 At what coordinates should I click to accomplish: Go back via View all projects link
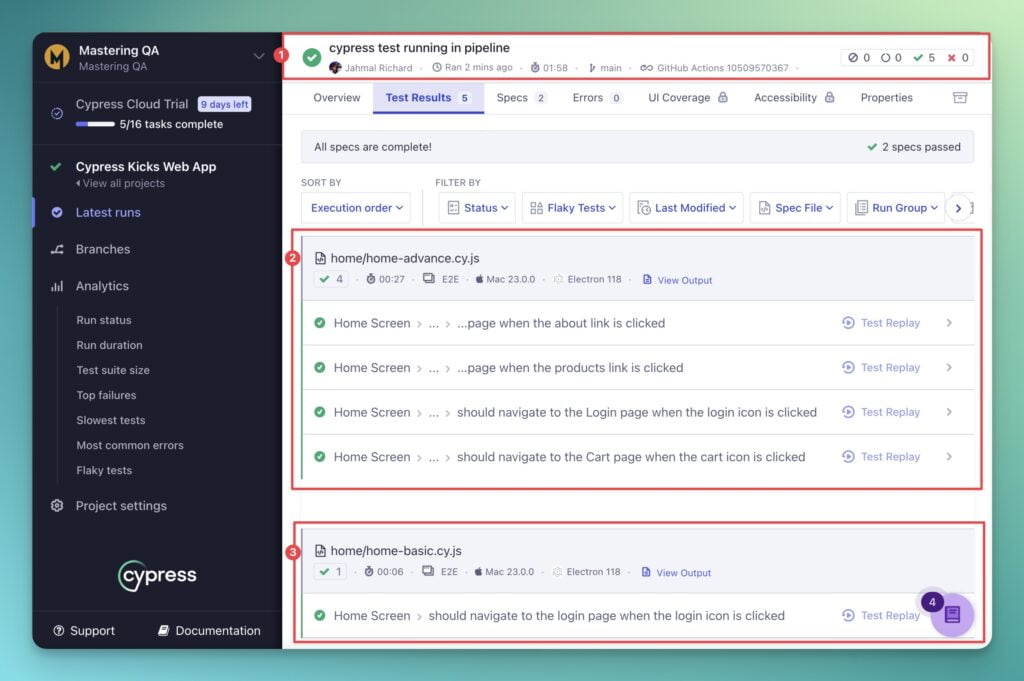pos(120,183)
